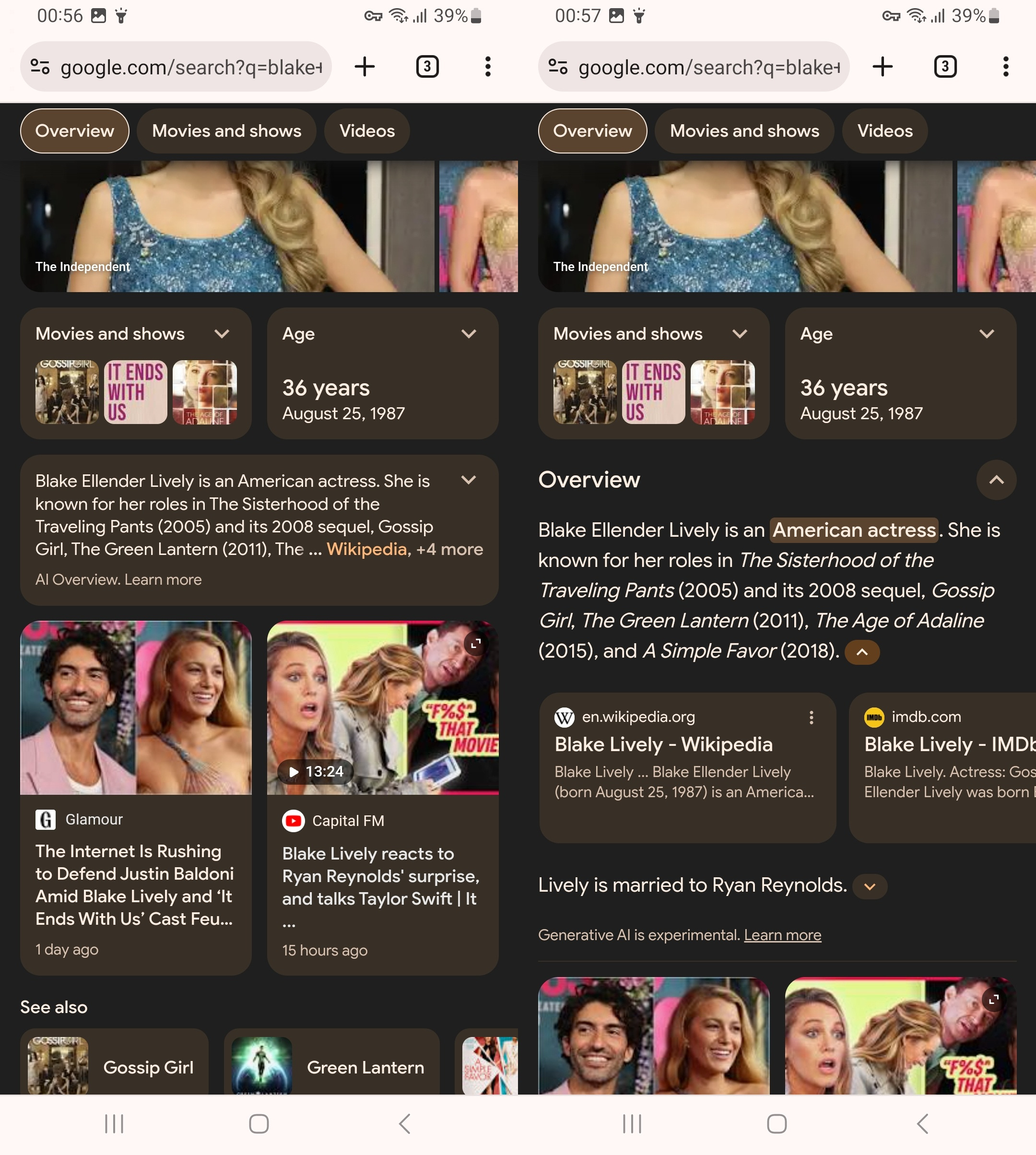This screenshot has height=1155, width=1036.
Task: Tap left URL address bar
Action: pos(176,67)
